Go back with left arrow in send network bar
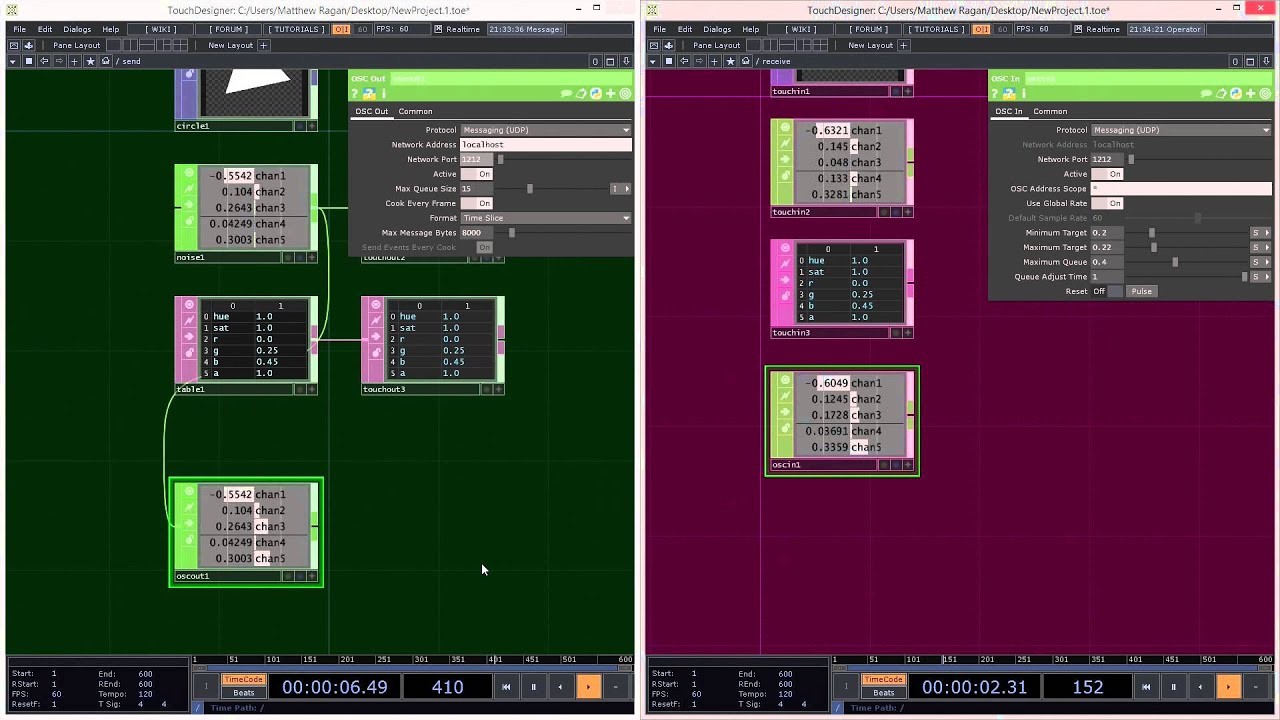1280x720 pixels. click(44, 61)
